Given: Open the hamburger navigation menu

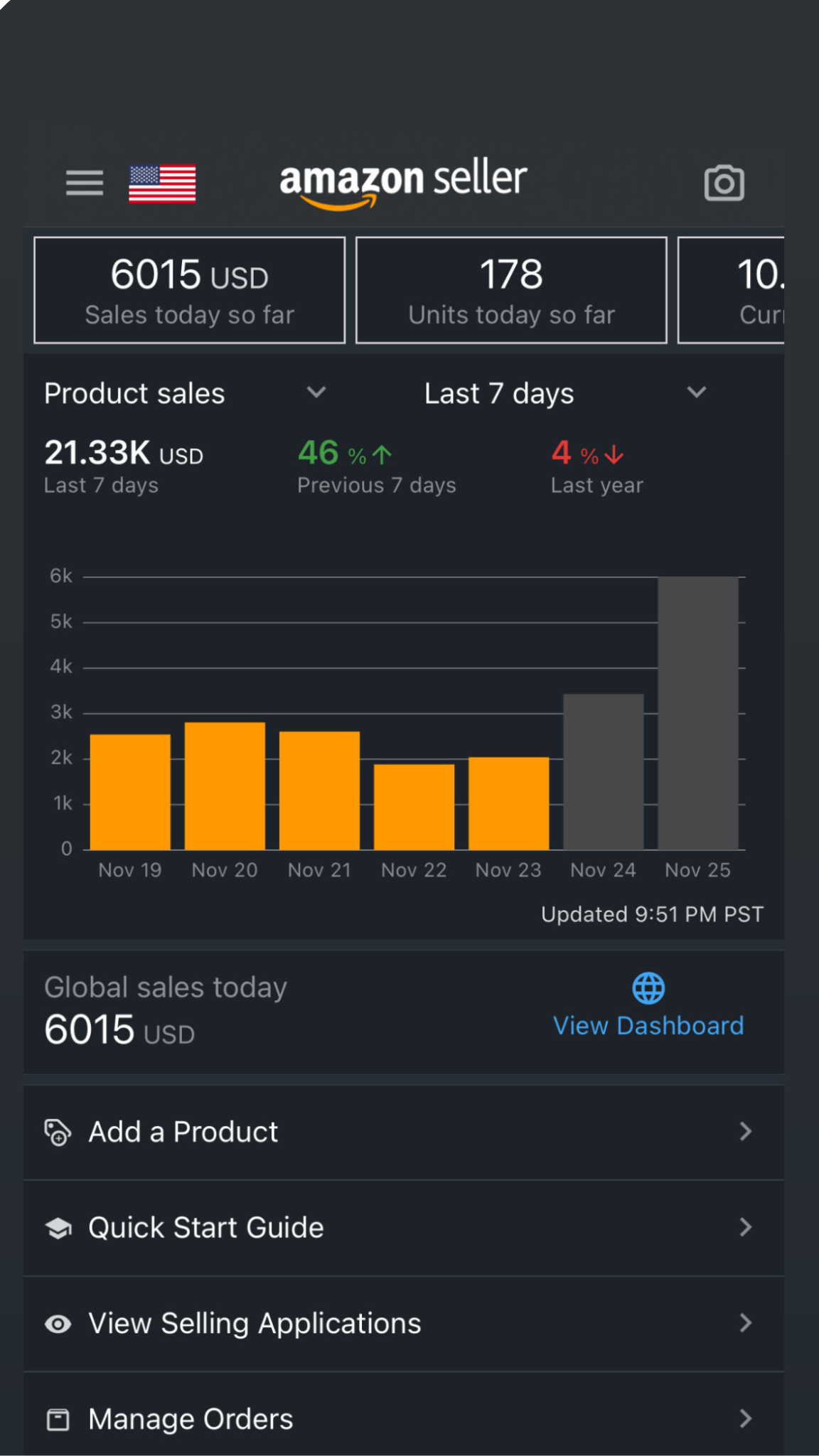Looking at the screenshot, I should [x=85, y=183].
